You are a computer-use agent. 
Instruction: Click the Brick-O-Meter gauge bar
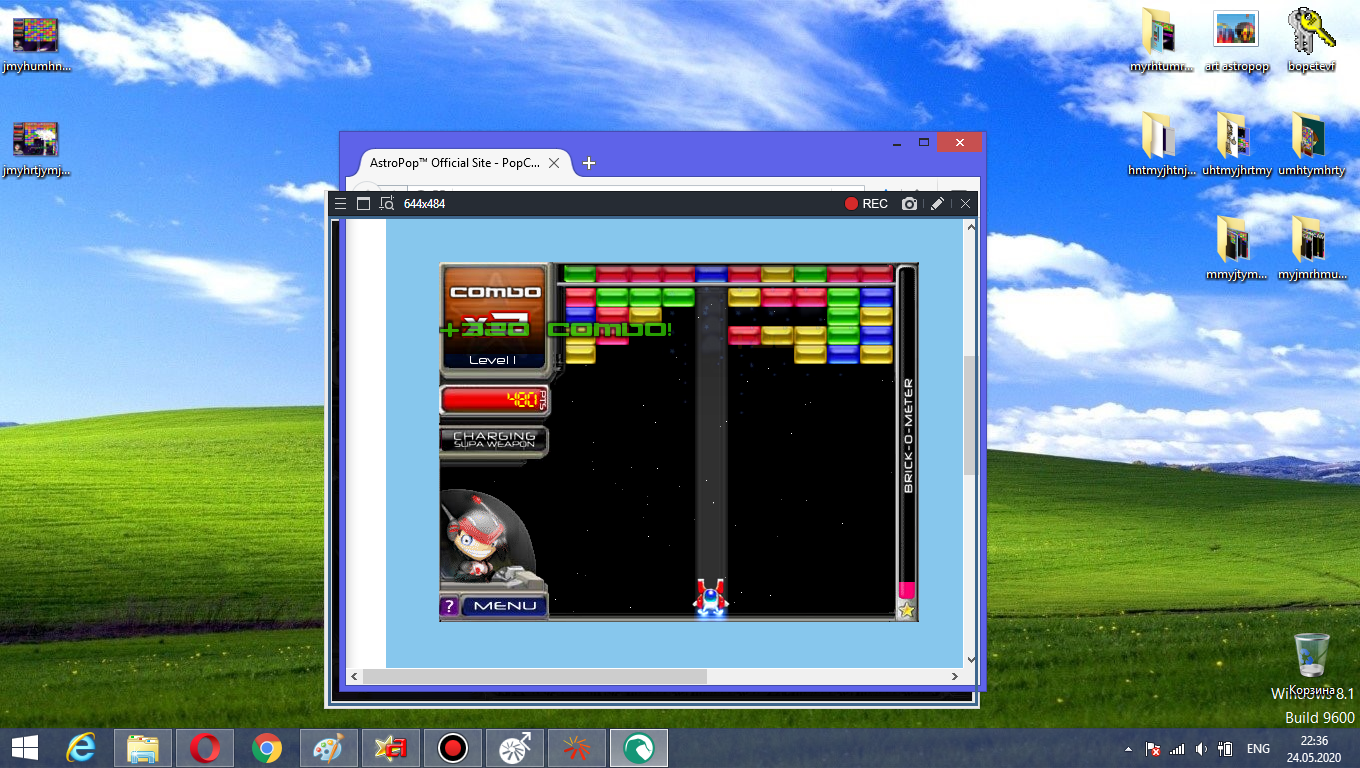[x=907, y=432]
